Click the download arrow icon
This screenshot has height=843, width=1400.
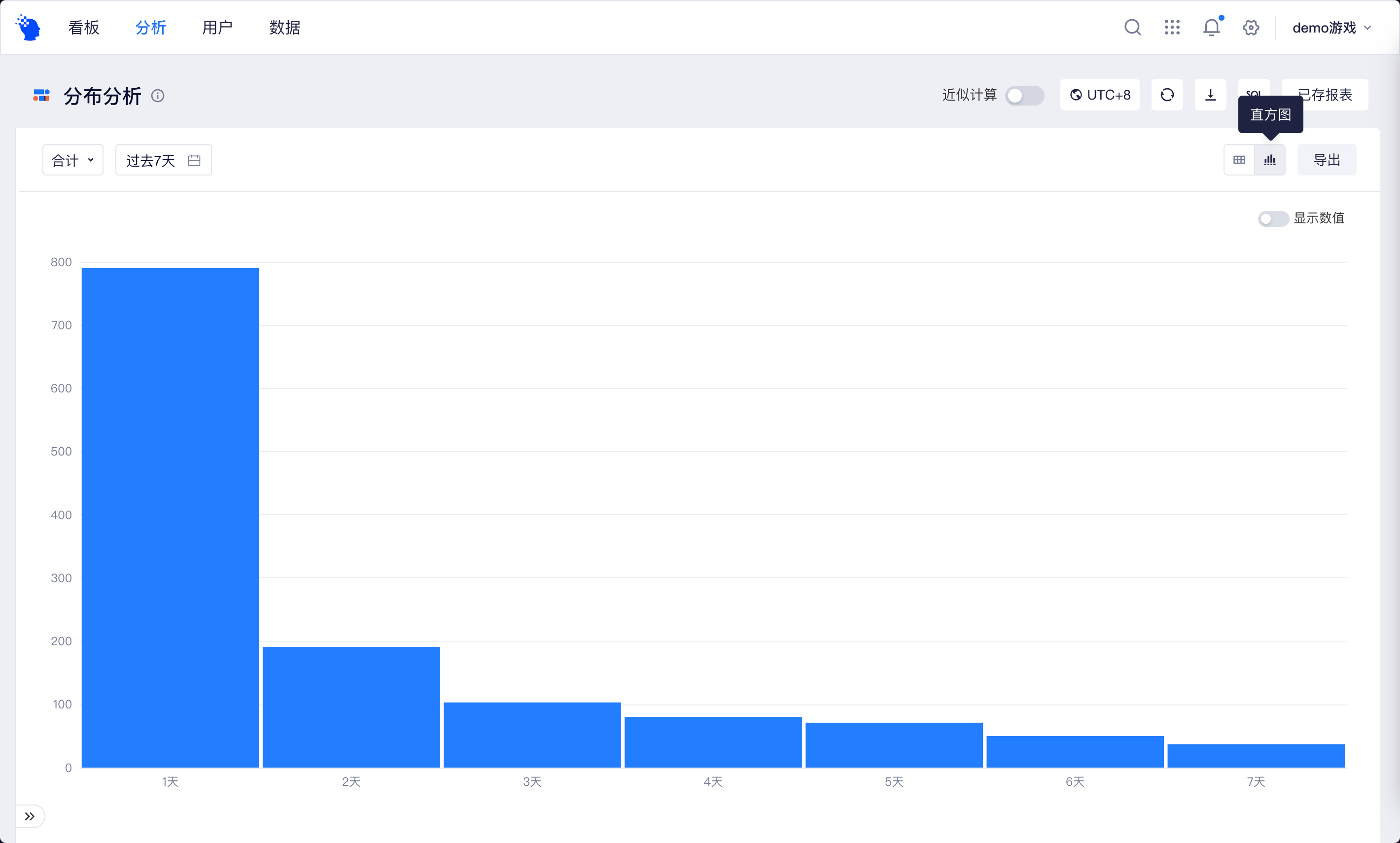[1210, 95]
